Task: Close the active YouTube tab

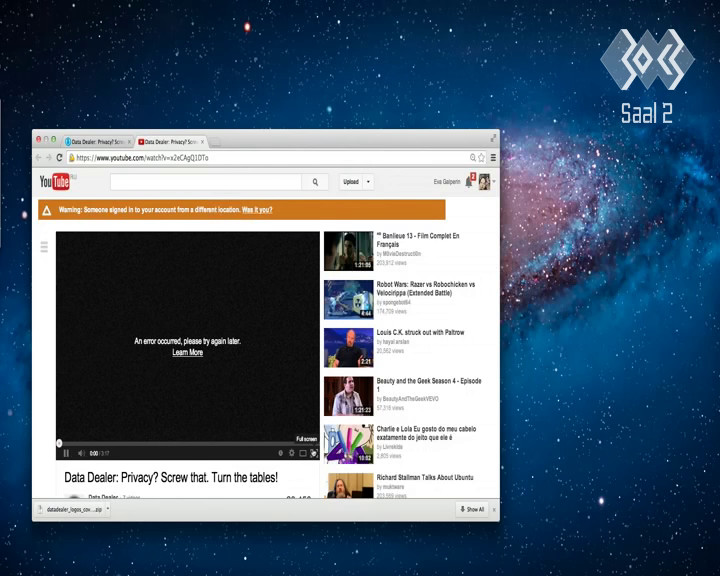Action: pyautogui.click(x=202, y=142)
